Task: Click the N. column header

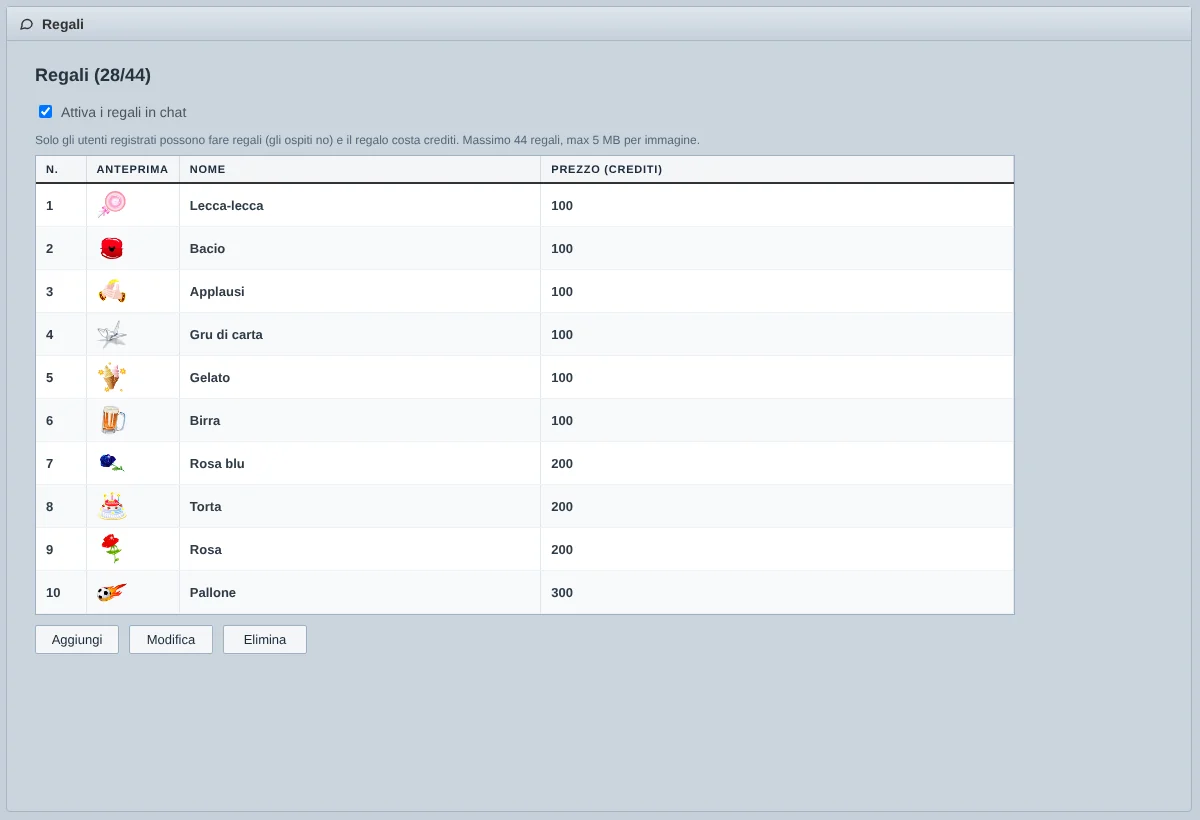Action: tap(61, 169)
